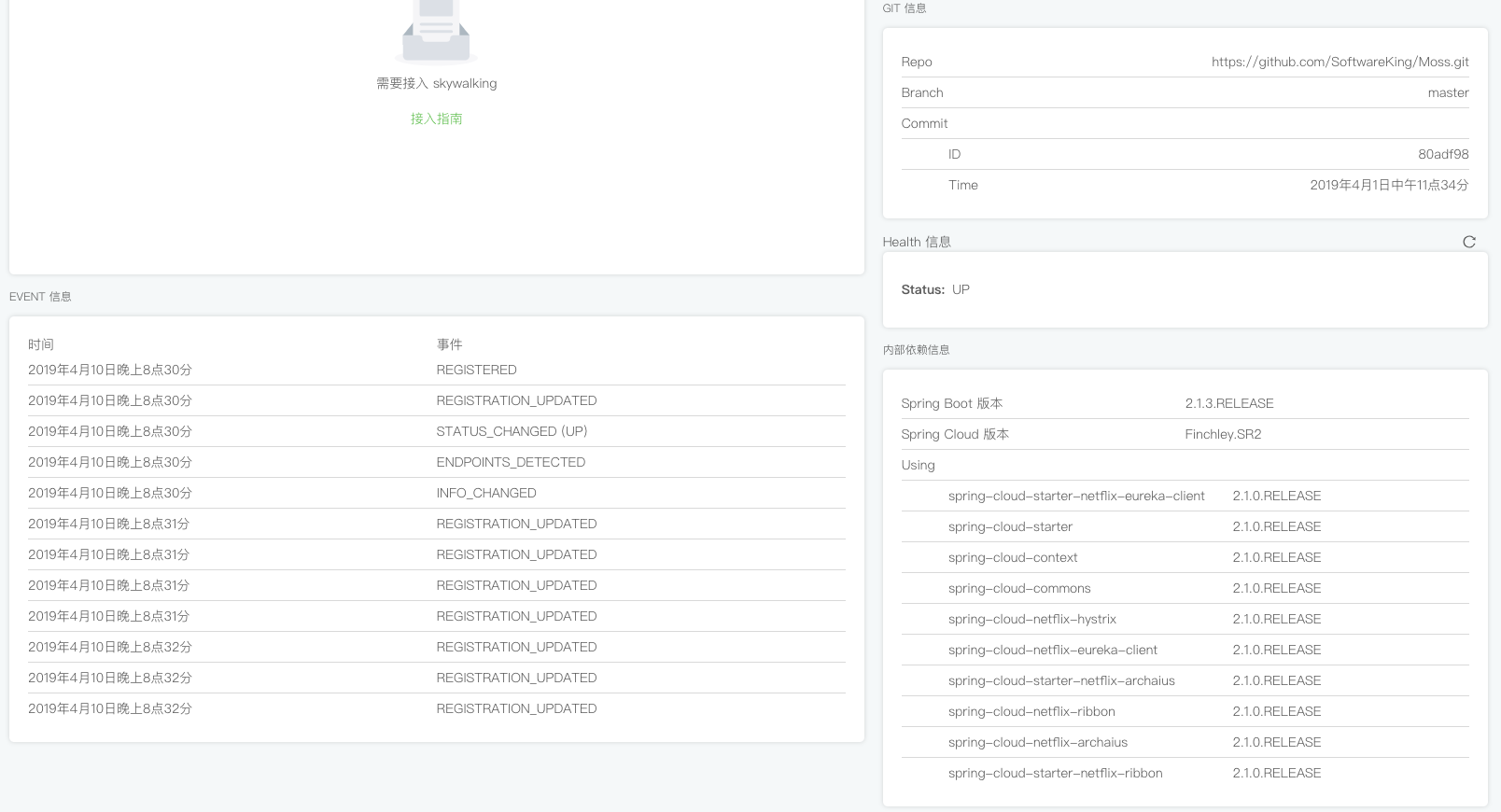
Task: Click the 事件 column header
Action: coord(449,344)
